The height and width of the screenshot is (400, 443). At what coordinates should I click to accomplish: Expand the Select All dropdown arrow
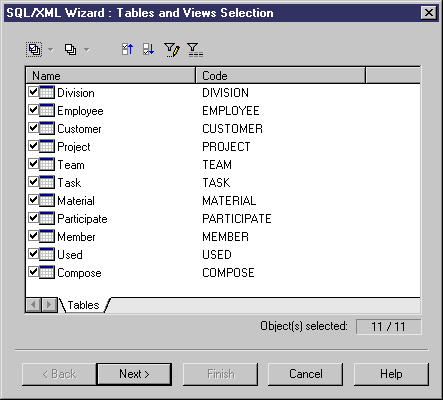point(51,50)
